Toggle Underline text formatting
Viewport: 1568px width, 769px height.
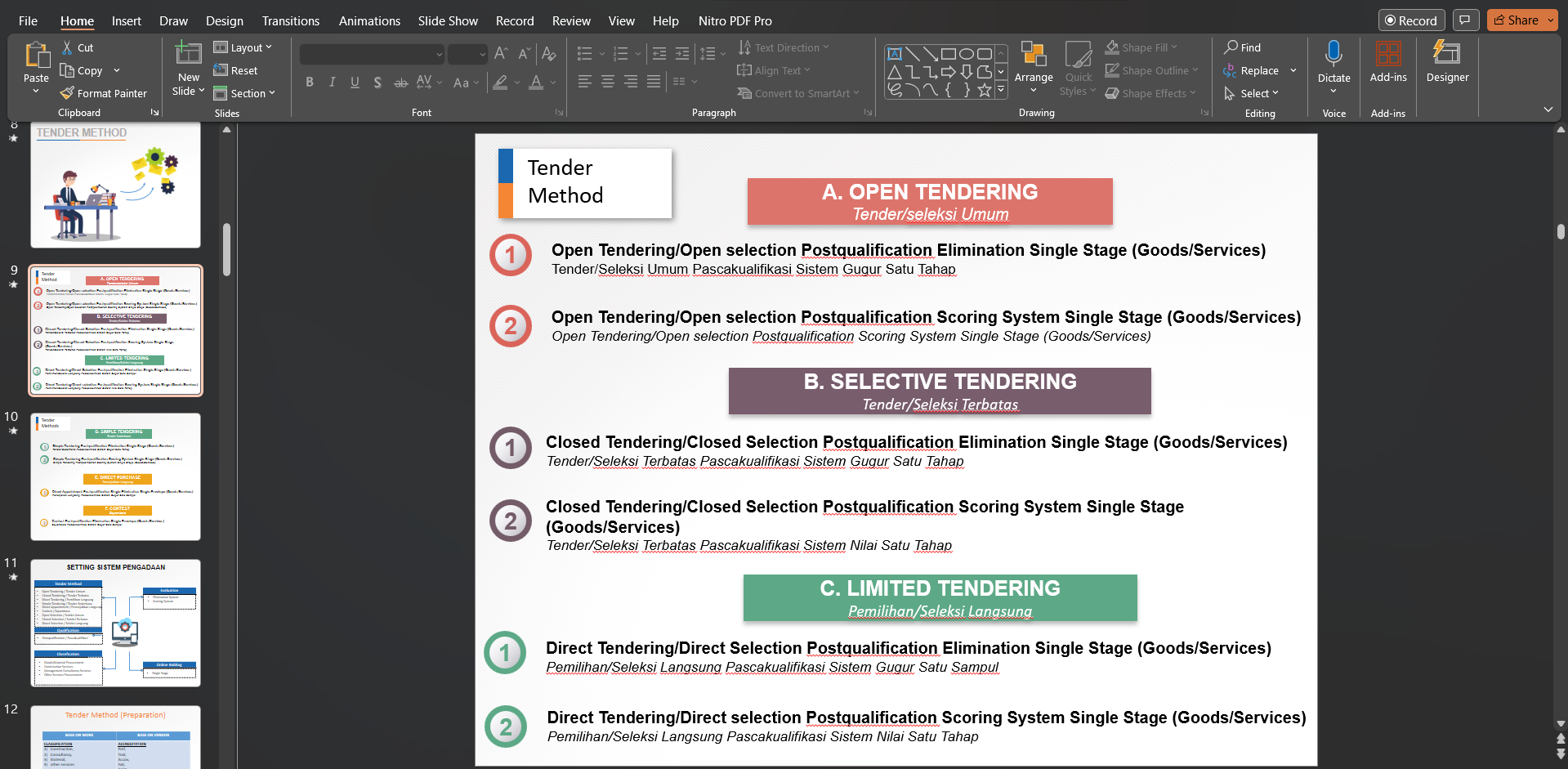coord(355,82)
